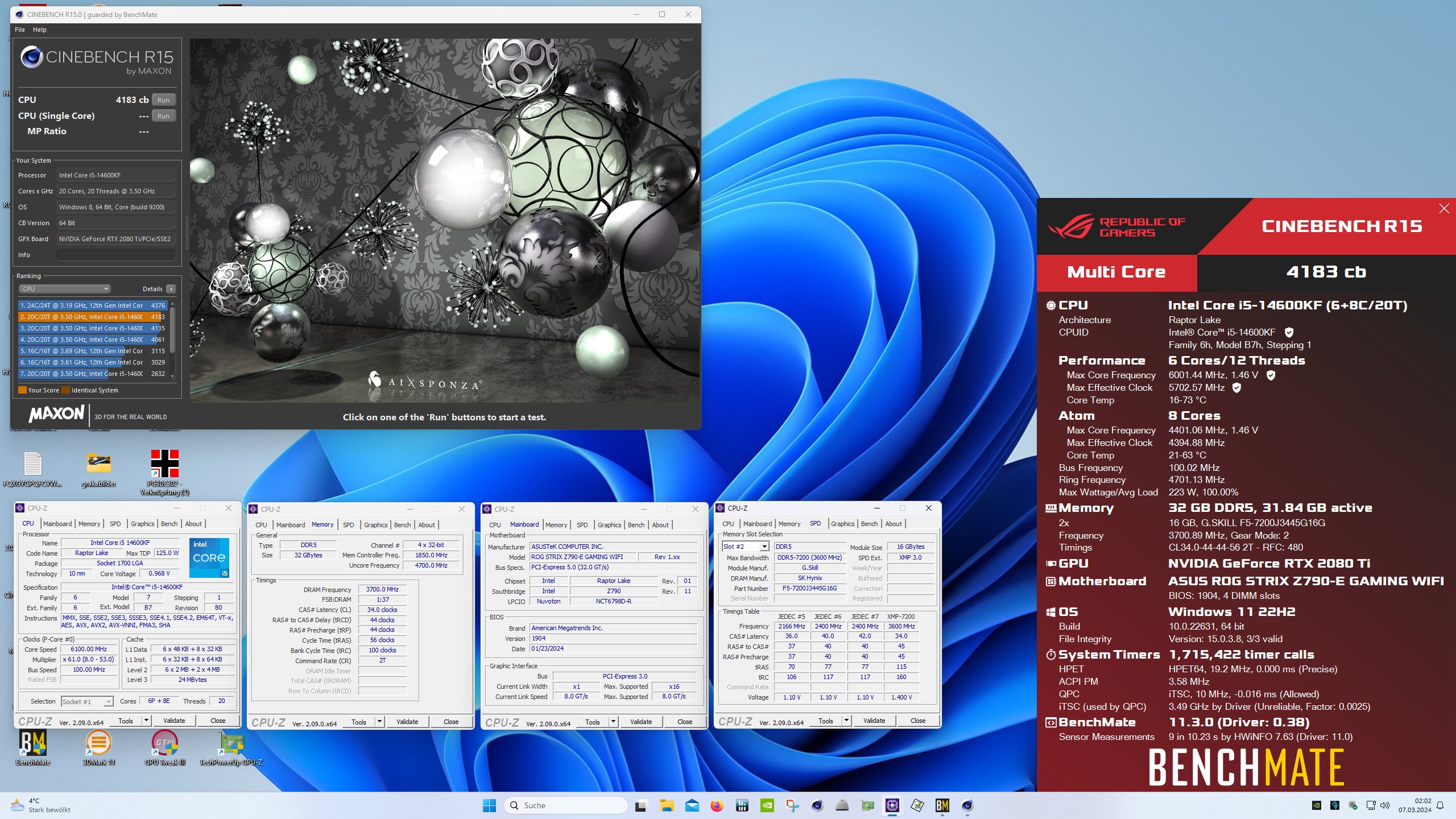
Task: Expand Tools dropdown arrow in CPU-Z Processor window
Action: tap(146, 721)
